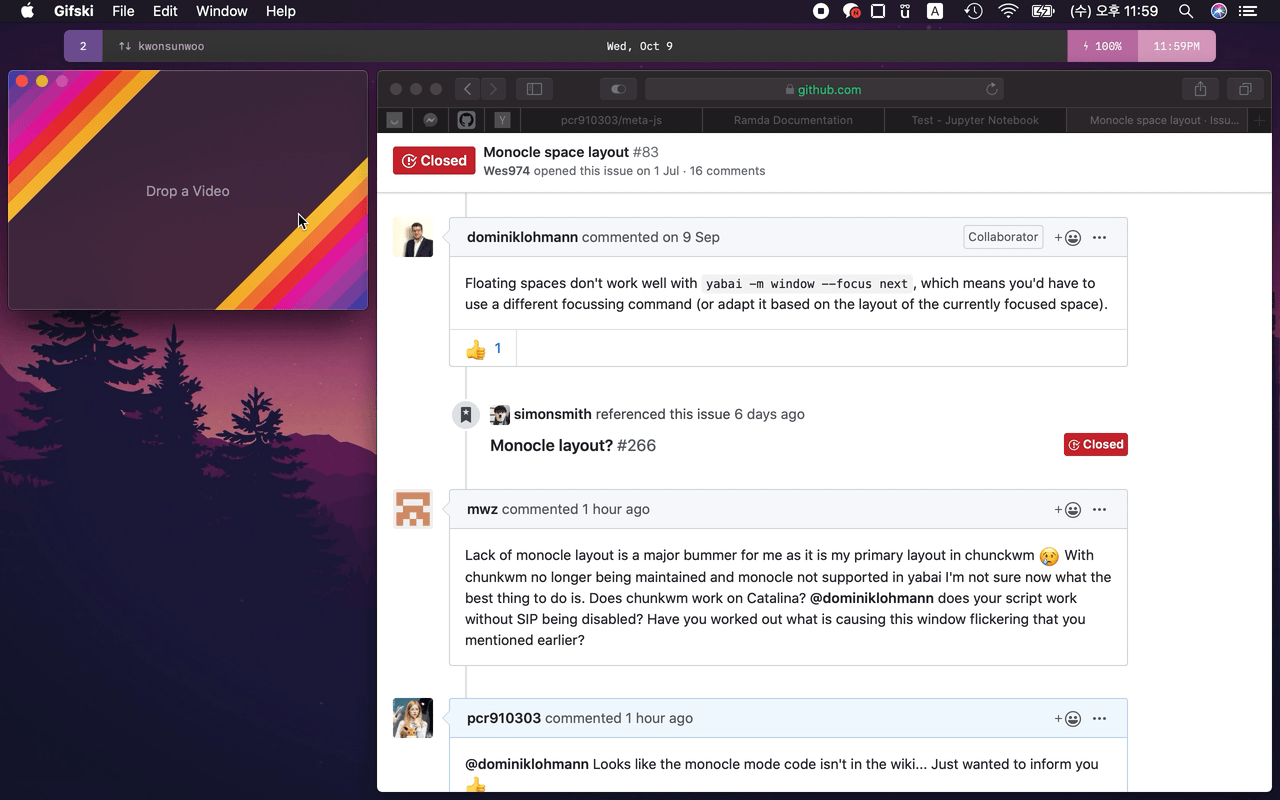Open options menu on pcr910303's comment

pos(1099,718)
